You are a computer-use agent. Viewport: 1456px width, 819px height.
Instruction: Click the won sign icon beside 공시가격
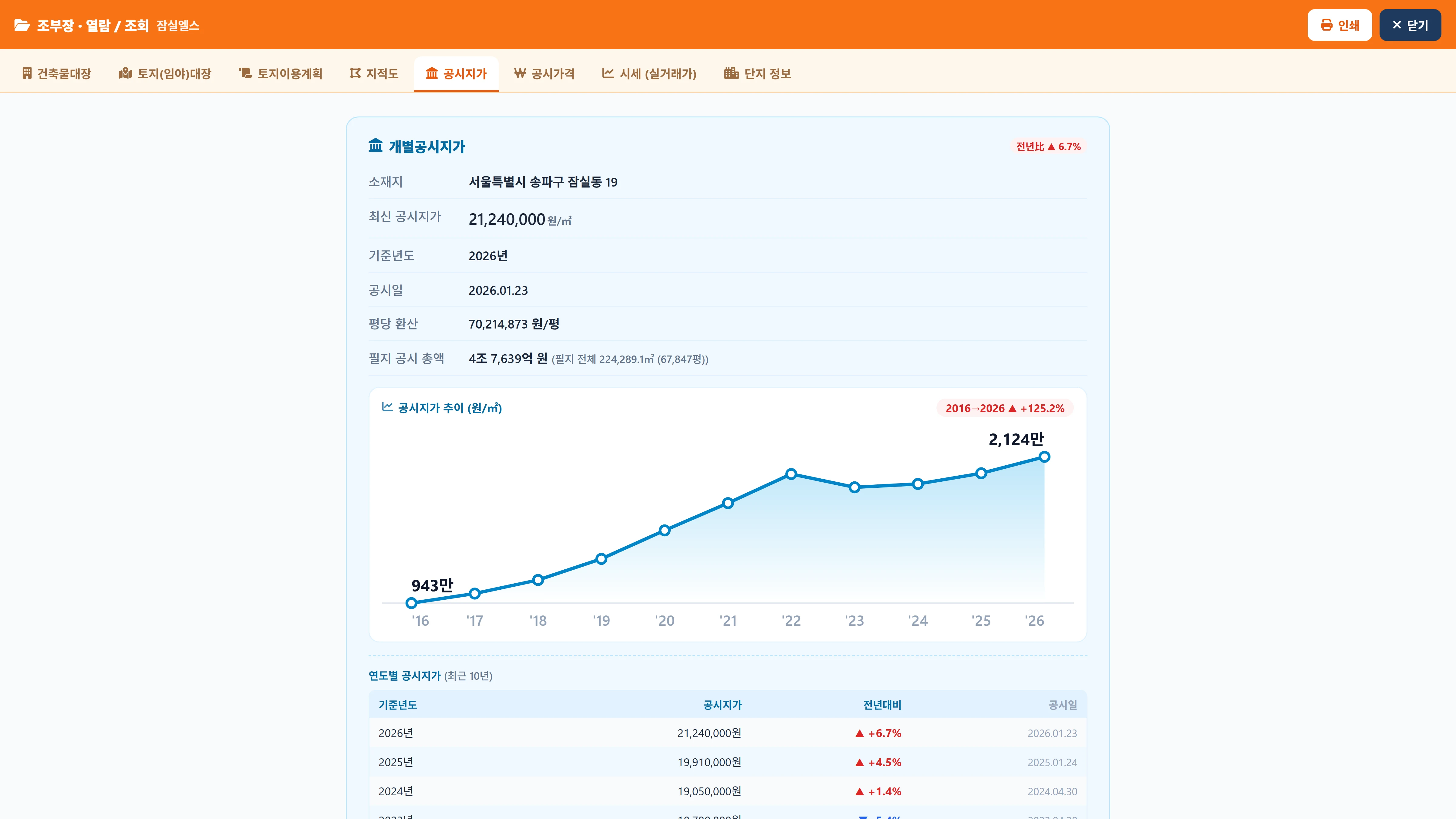point(520,73)
